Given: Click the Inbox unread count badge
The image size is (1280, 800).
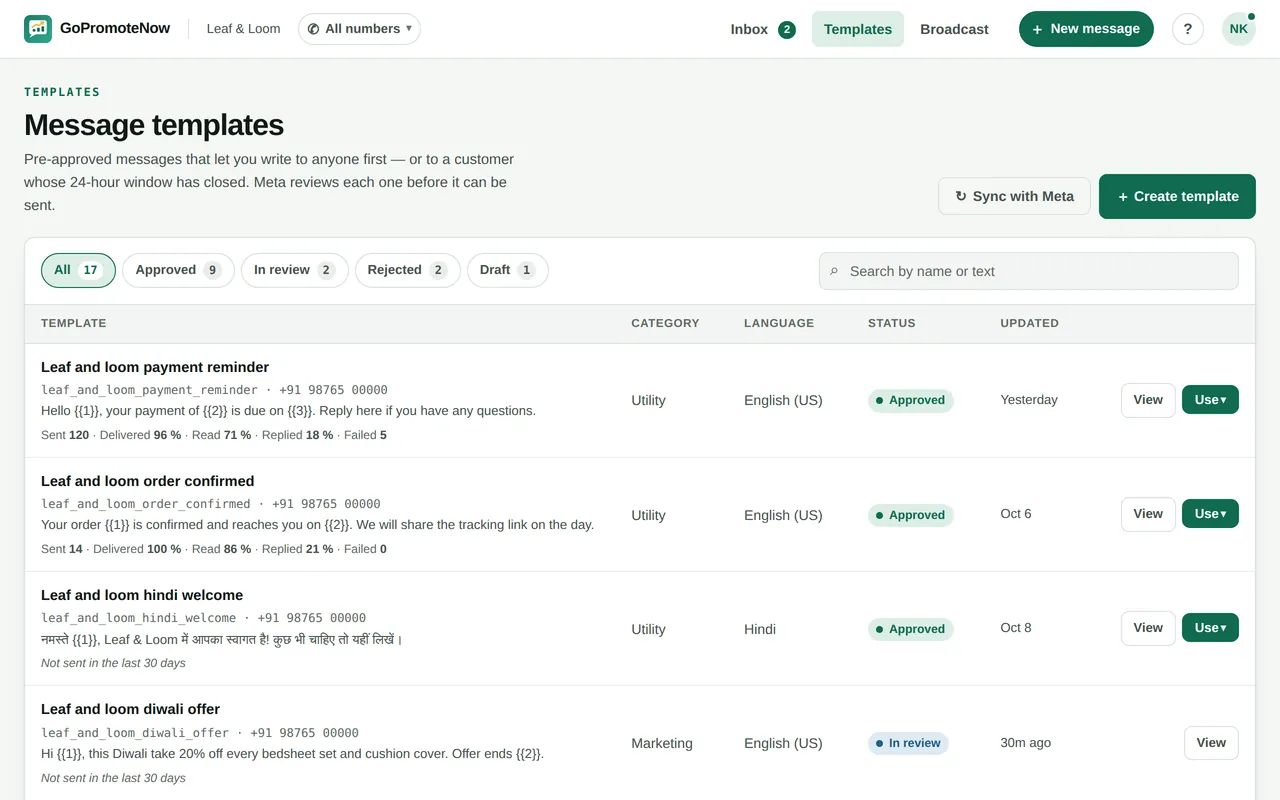Looking at the screenshot, I should tap(787, 29).
